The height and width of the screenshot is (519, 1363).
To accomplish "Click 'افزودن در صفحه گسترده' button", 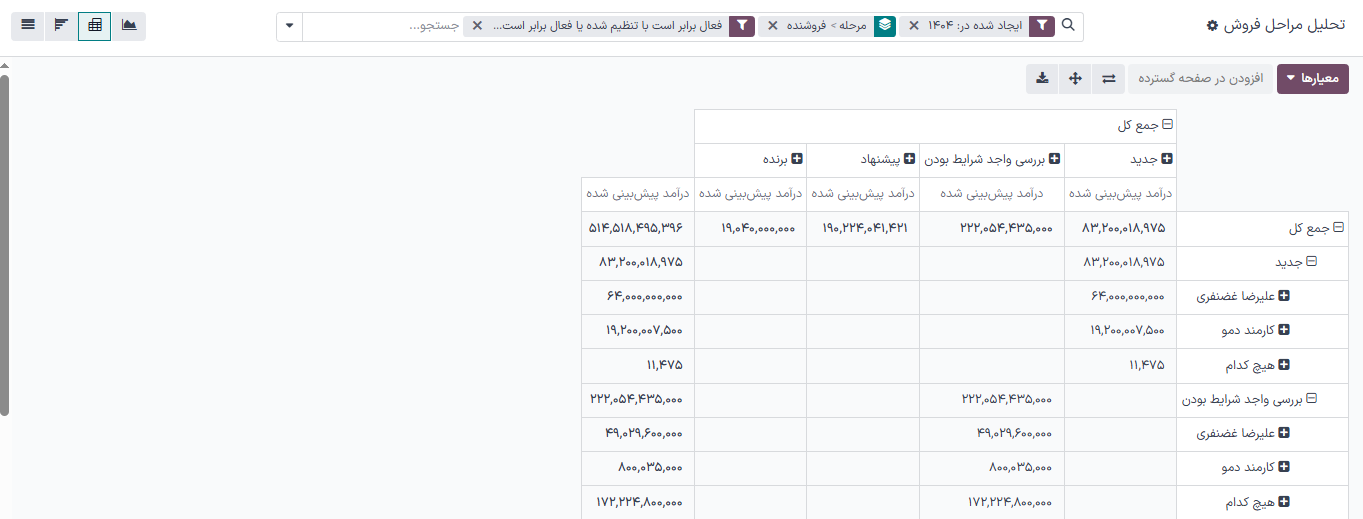I will [1200, 79].
